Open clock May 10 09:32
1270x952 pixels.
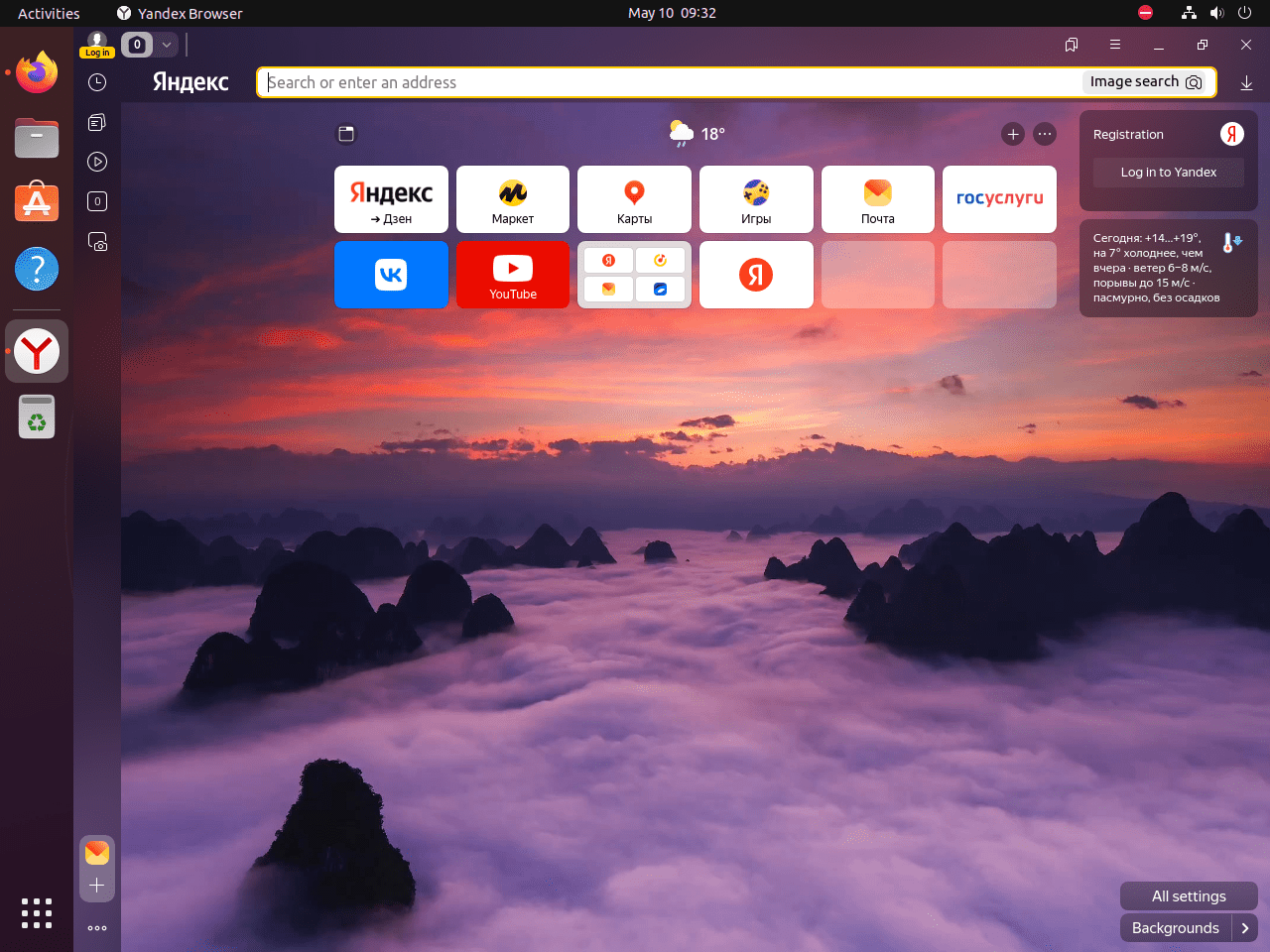coord(672,13)
